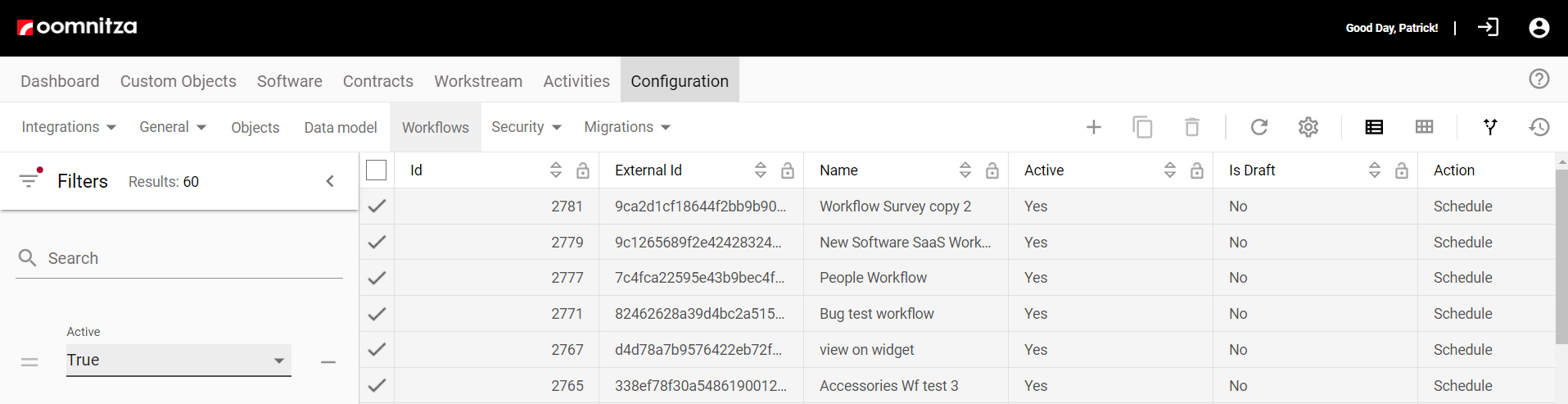
Task: Open the help question mark icon
Action: [x=1539, y=79]
